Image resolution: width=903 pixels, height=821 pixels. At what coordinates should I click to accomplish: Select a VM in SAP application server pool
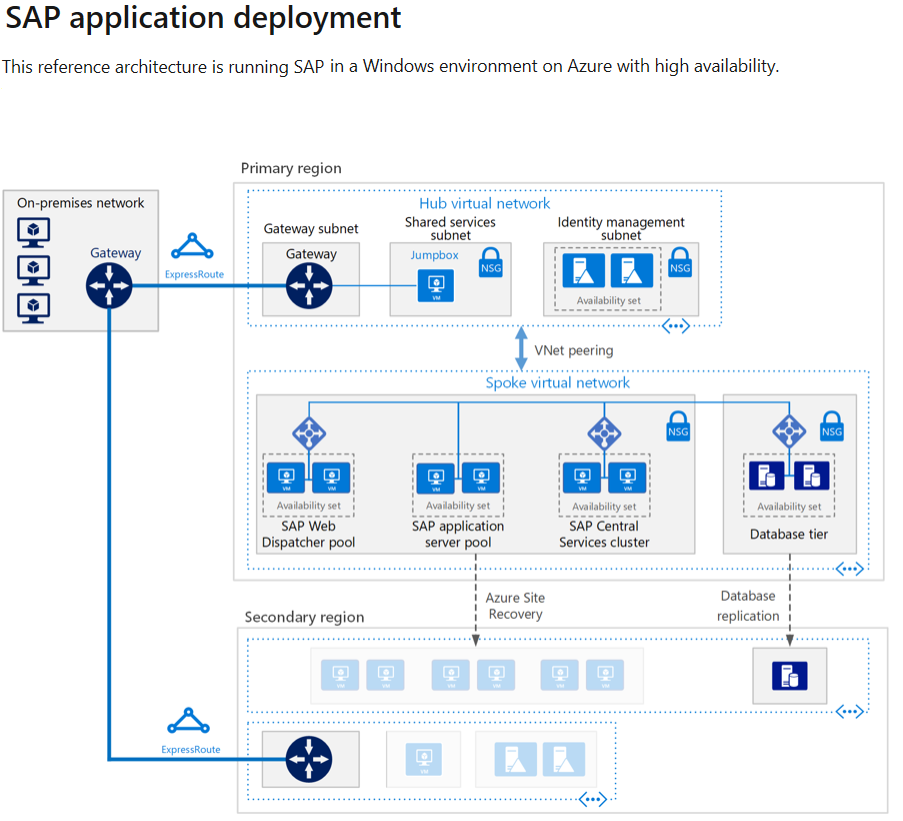436,480
